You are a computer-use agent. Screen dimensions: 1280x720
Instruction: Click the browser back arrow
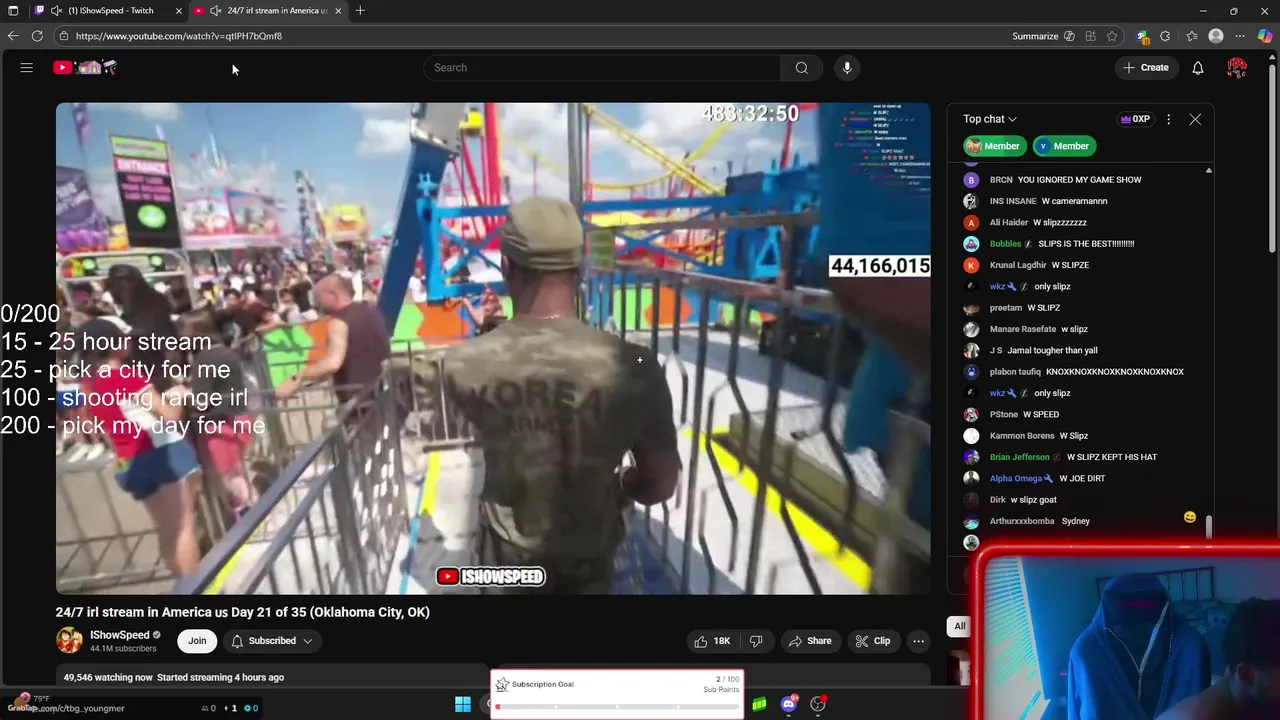coord(12,36)
